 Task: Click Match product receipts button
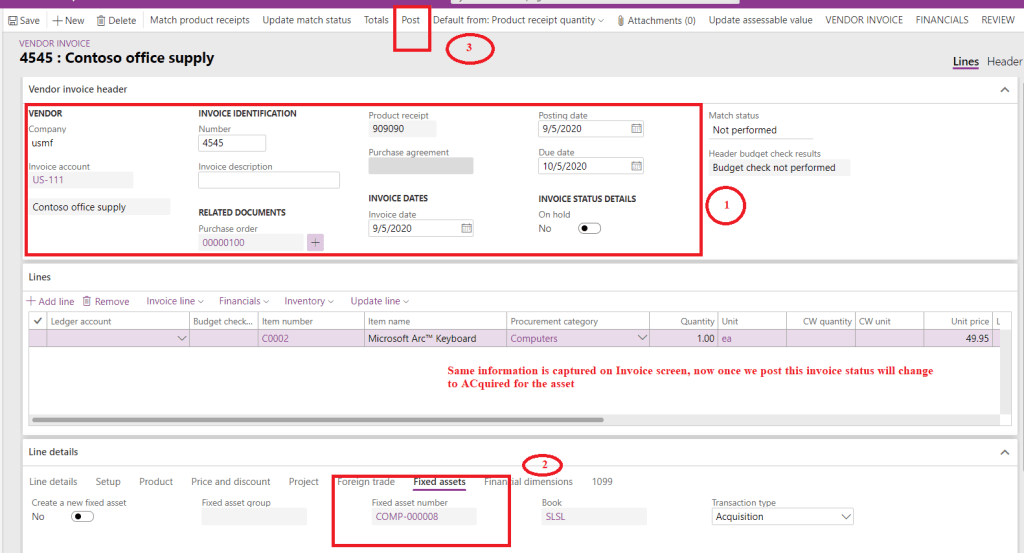click(200, 20)
